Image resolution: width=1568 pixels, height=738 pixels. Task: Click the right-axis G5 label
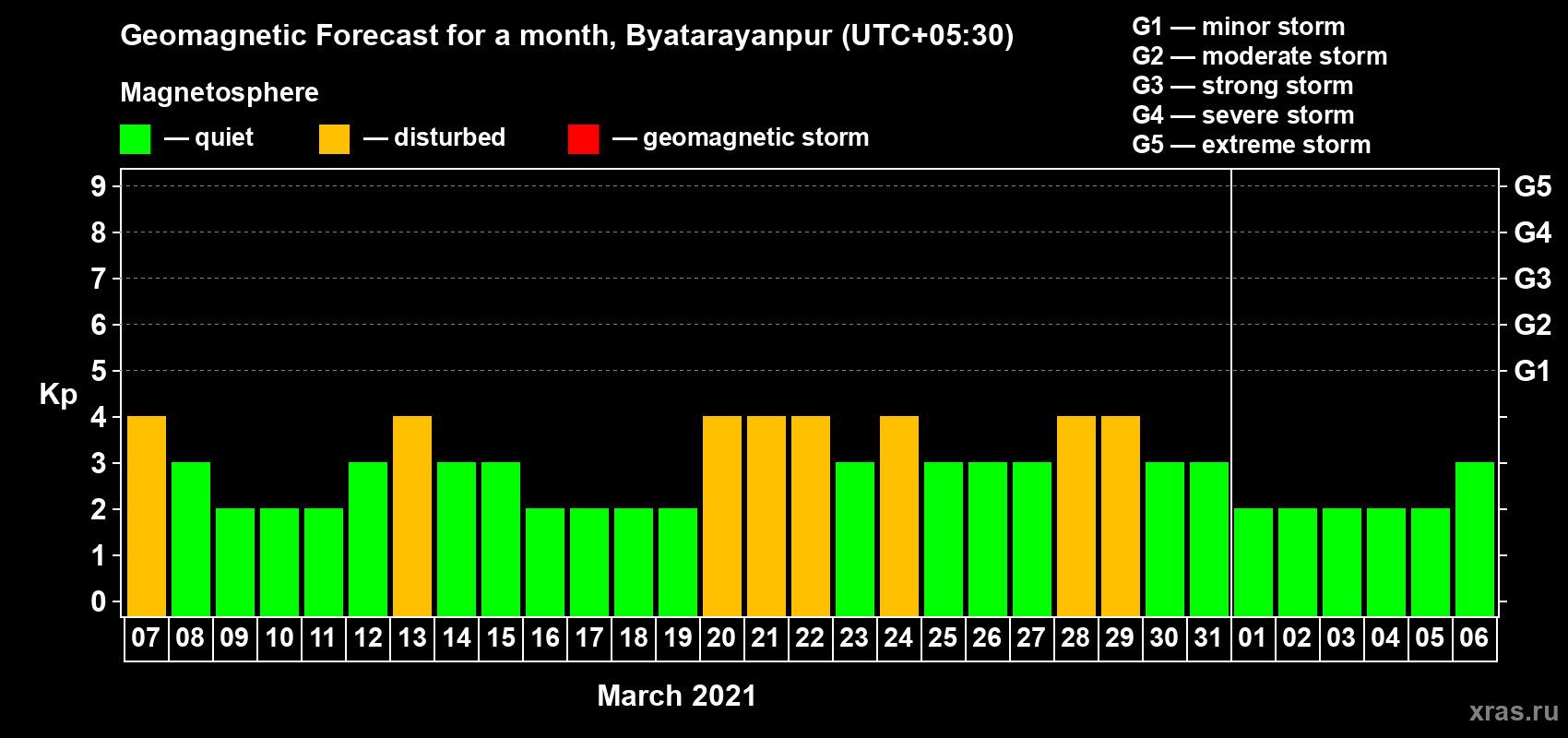pyautogui.click(x=1533, y=186)
